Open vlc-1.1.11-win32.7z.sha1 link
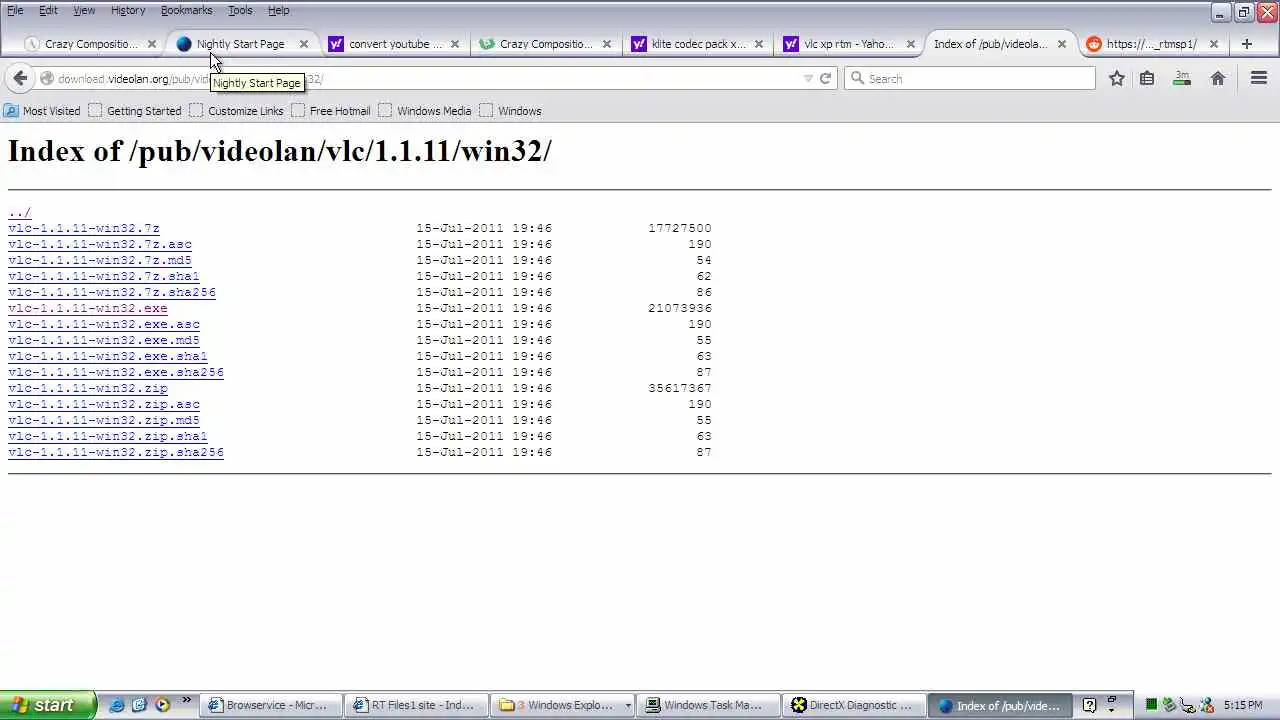Viewport: 1280px width, 720px height. click(104, 277)
